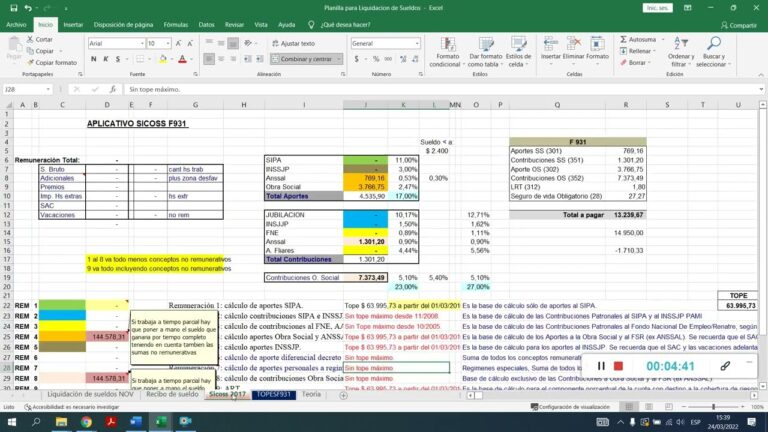Apply thousands separator style 000
The height and width of the screenshot is (432, 768).
[388, 59]
